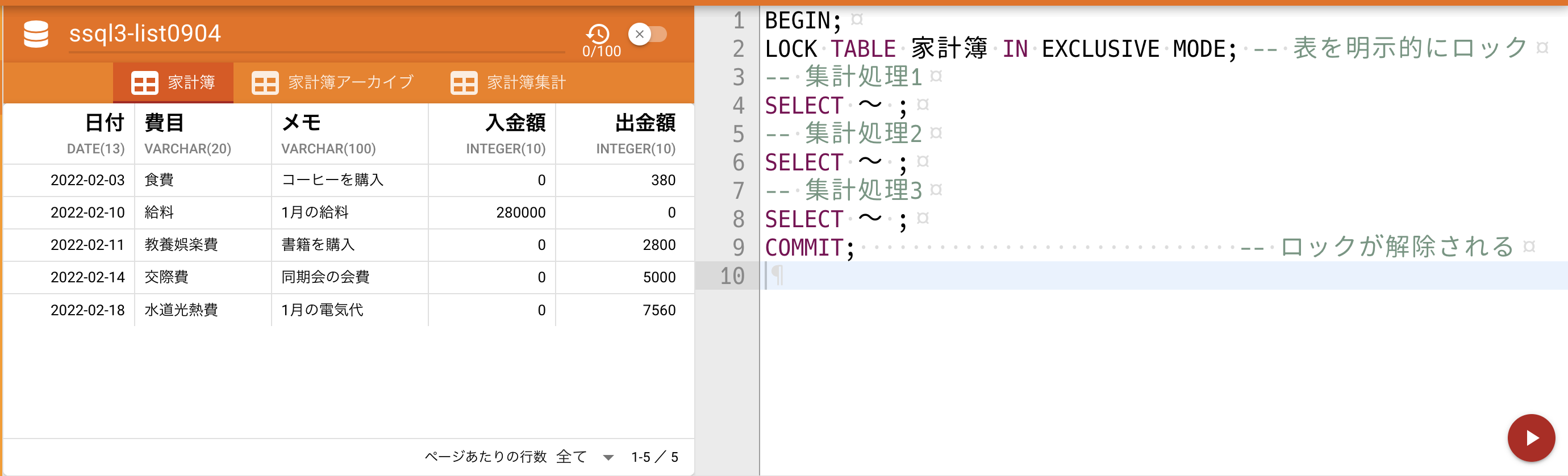This screenshot has height=476, width=1568.
Task: Click line number 4 in the gutter
Action: [x=738, y=105]
